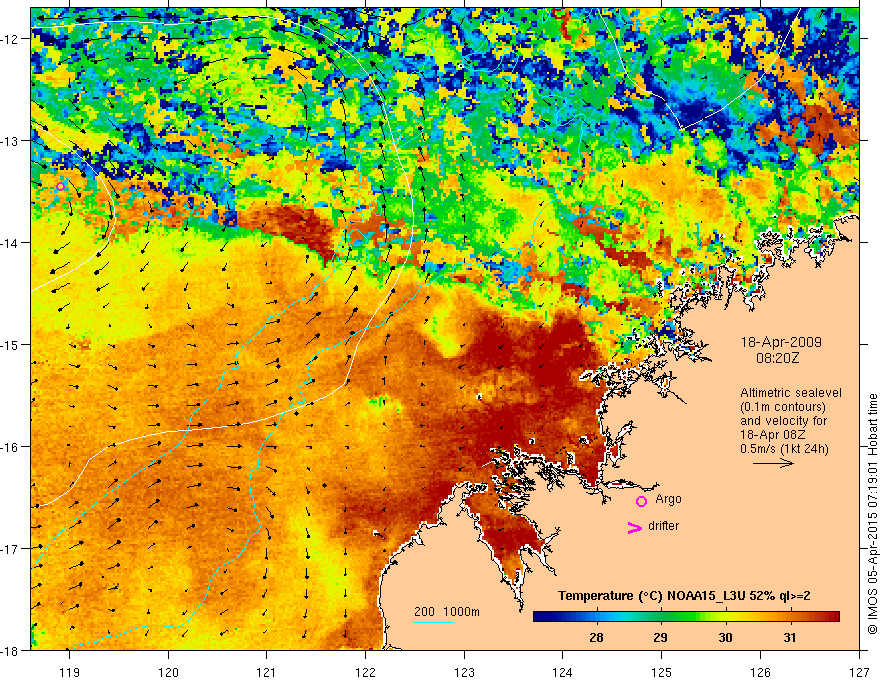Click the color bar tick label 29
This screenshot has height=680, width=880.
(x=661, y=637)
